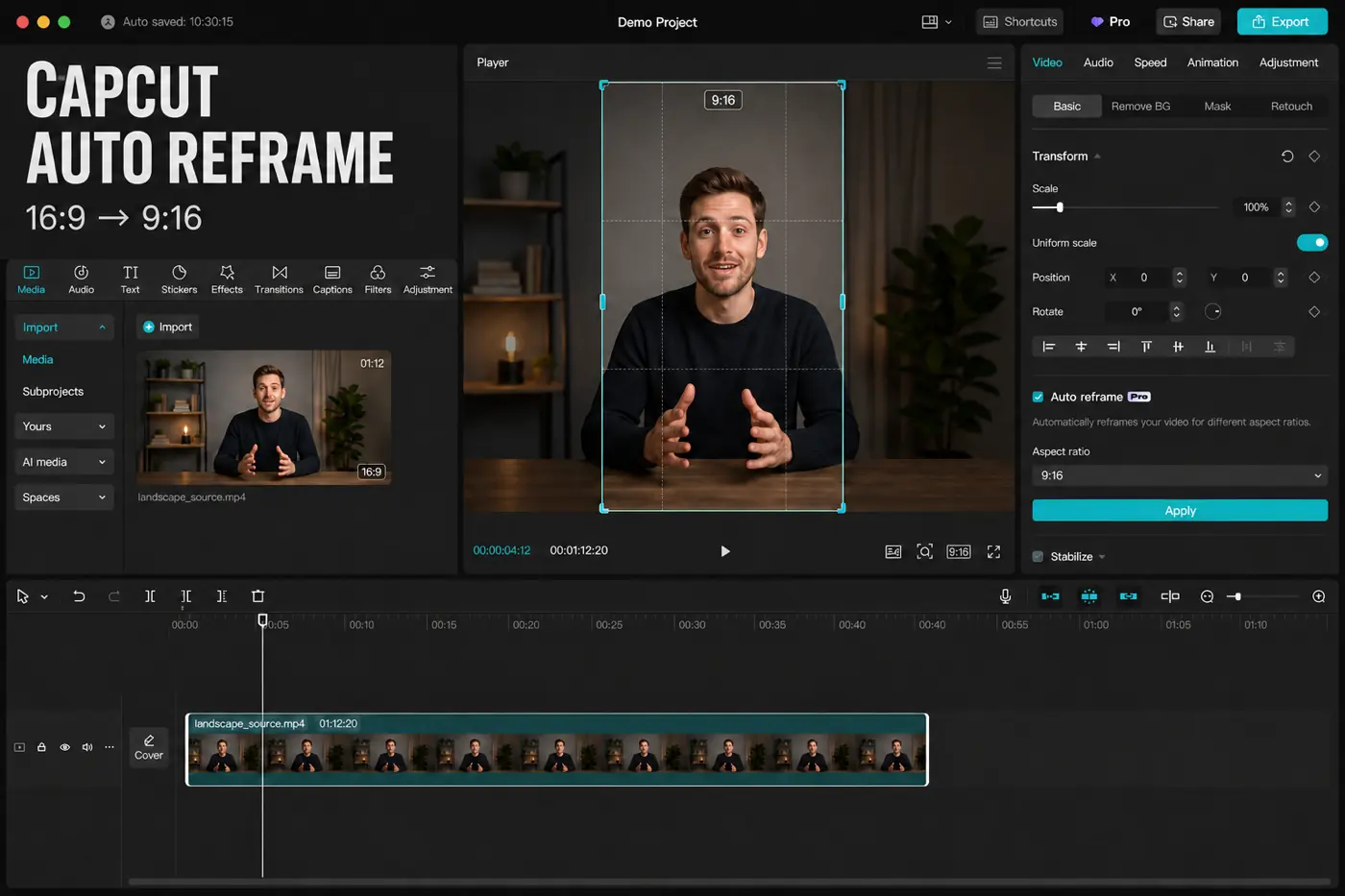Viewport: 1345px width, 896px height.
Task: Click the trim-left split icon
Action: coord(185,596)
